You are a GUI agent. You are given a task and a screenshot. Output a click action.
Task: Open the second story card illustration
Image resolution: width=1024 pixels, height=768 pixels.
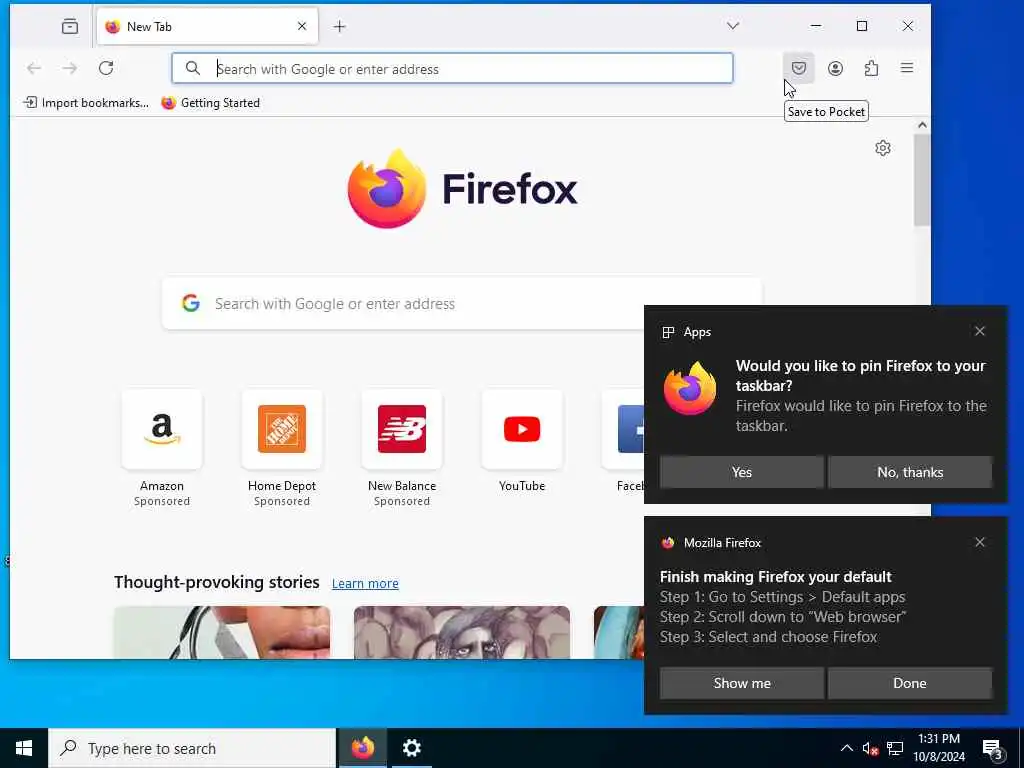462,632
